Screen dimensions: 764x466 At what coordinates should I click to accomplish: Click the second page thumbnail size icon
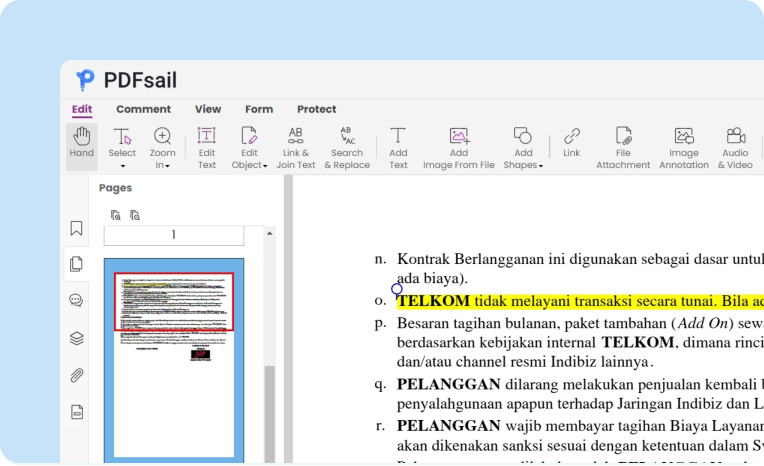pos(135,215)
